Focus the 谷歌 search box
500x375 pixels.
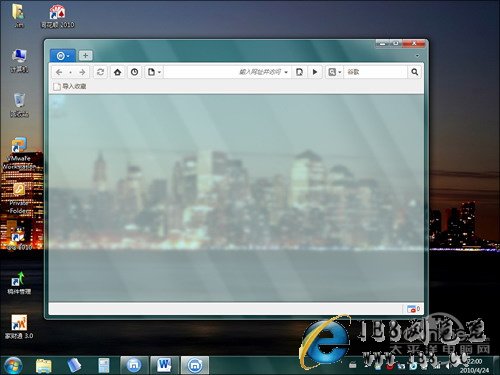pyautogui.click(x=376, y=72)
